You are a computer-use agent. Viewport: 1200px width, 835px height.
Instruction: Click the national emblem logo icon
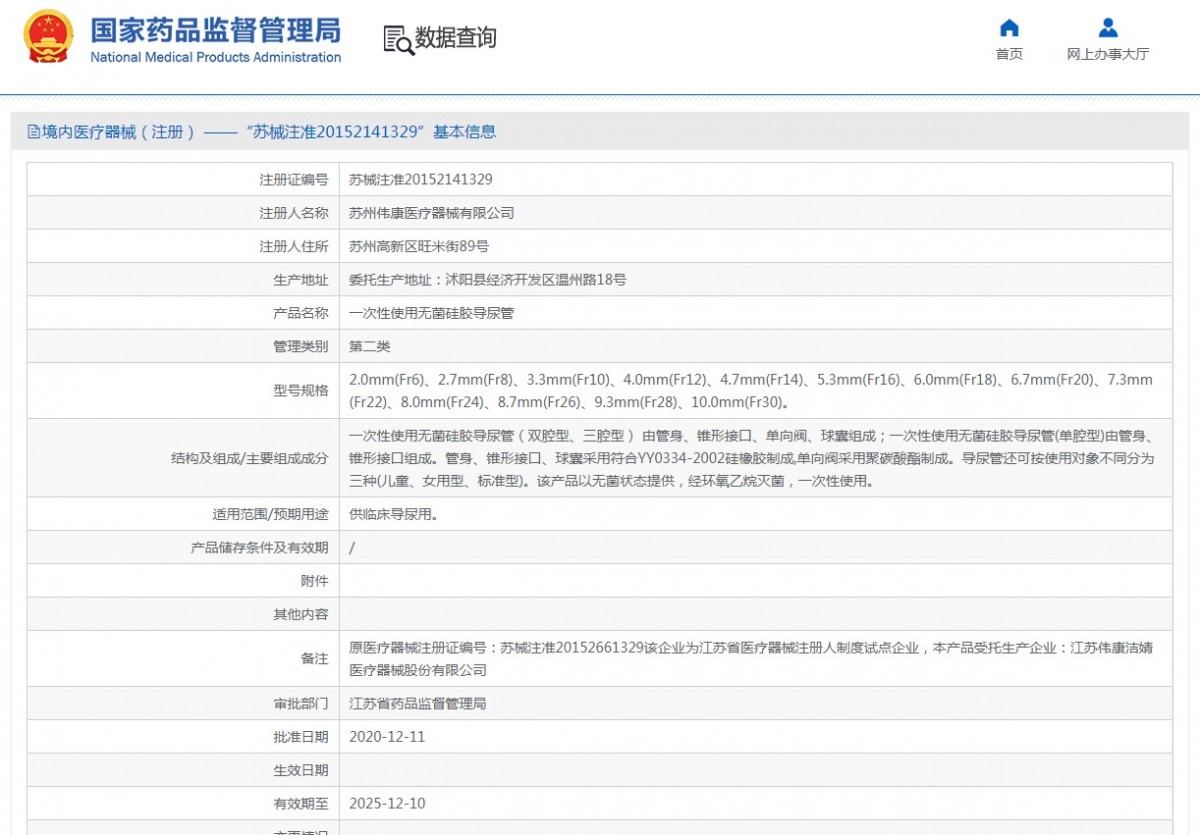pos(48,37)
